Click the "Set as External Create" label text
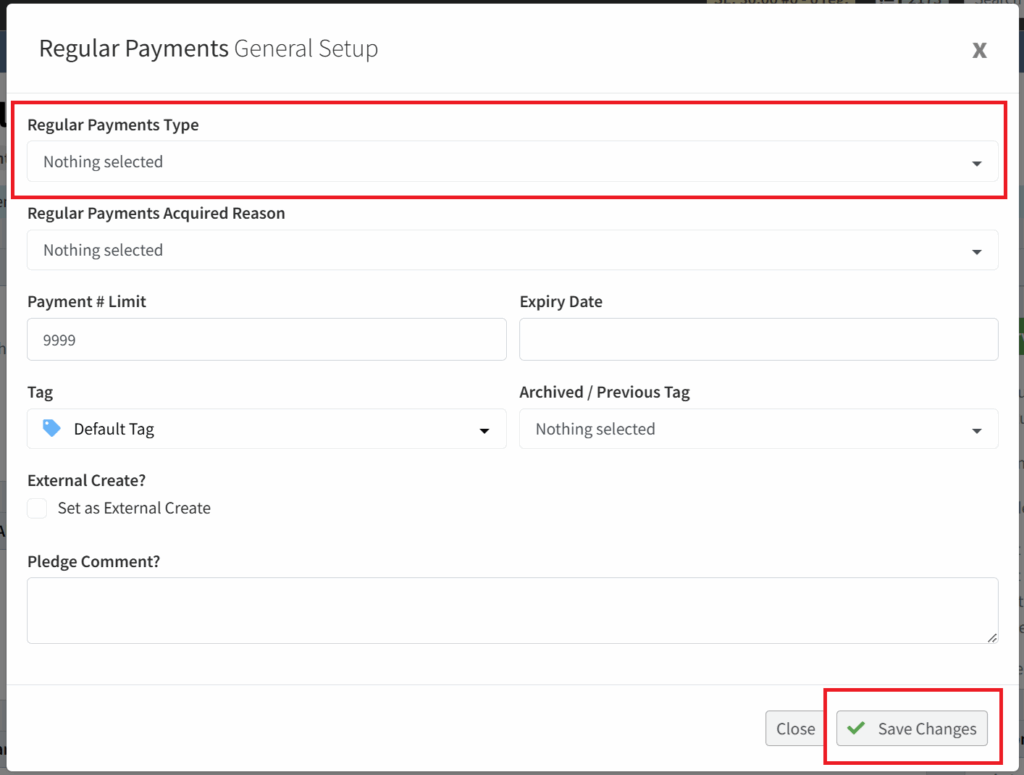Viewport: 1024px width, 775px height. (x=134, y=508)
